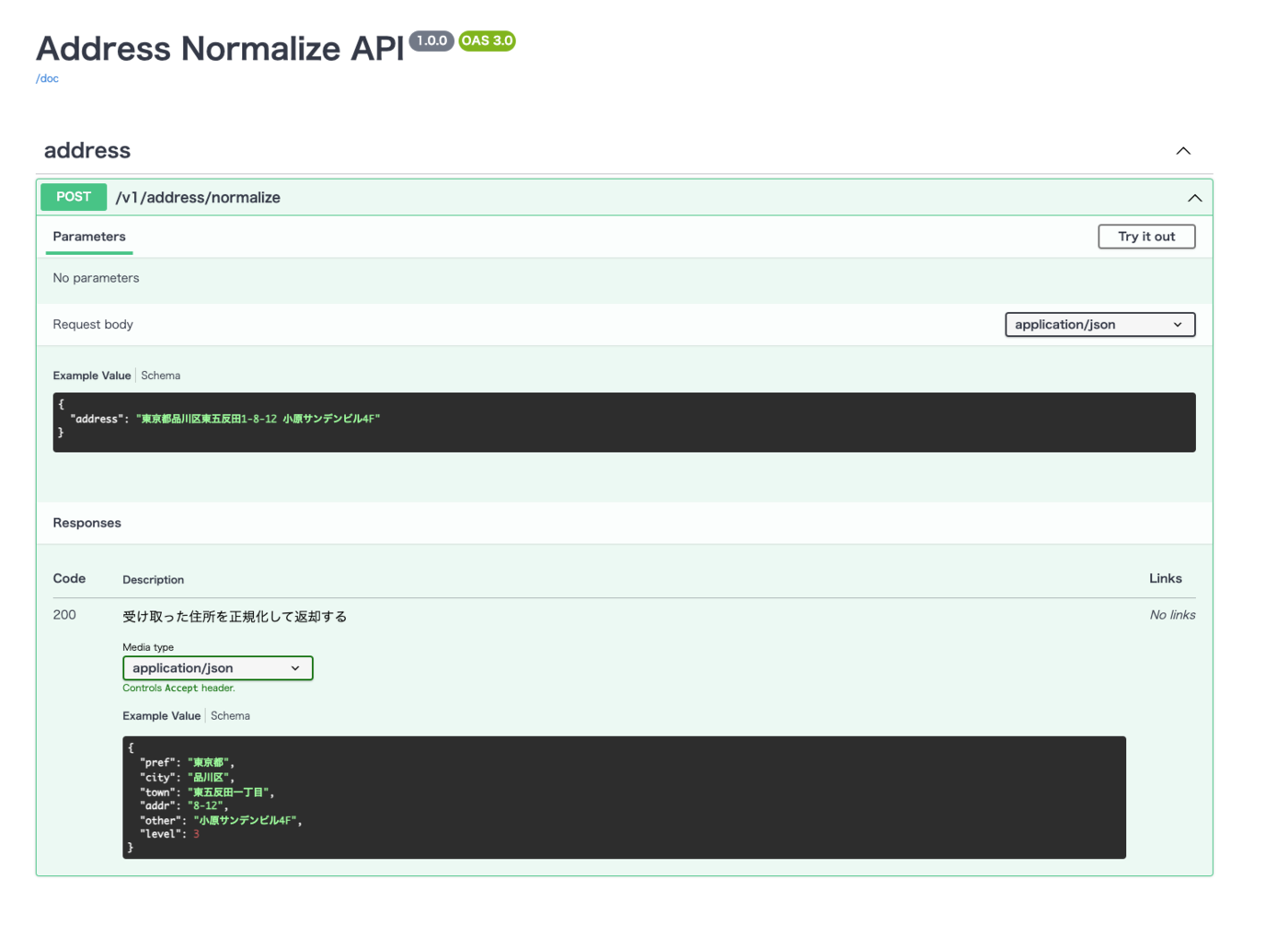Viewport: 1288px width, 937px height.
Task: Select request body Example Value tab
Action: [x=91, y=376]
